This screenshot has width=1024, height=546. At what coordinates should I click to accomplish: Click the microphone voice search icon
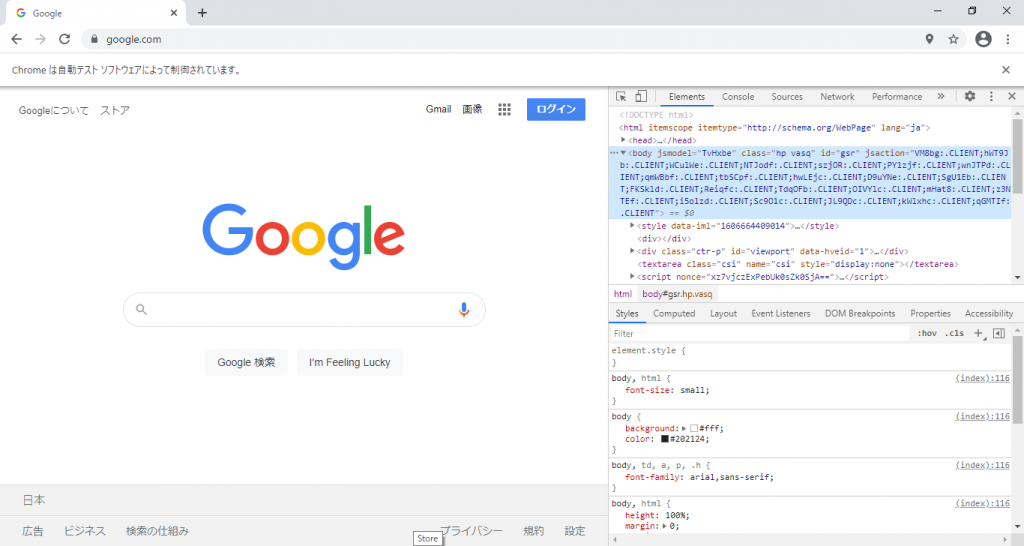click(x=464, y=310)
